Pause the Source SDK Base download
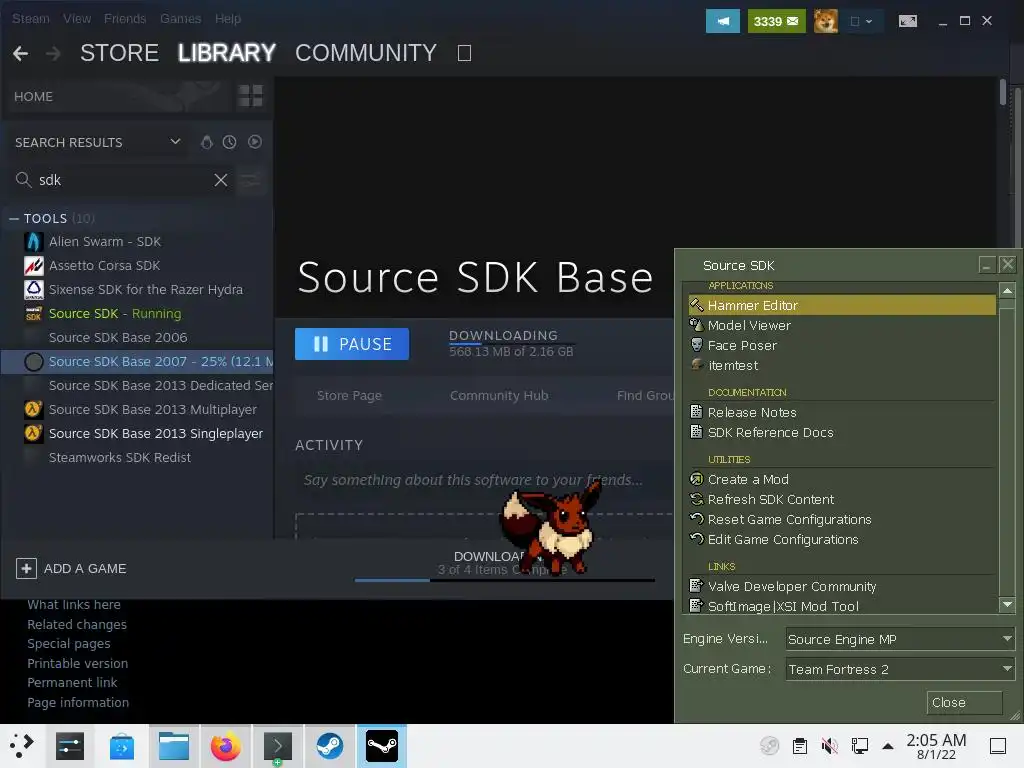The width and height of the screenshot is (1024, 768). coord(352,344)
